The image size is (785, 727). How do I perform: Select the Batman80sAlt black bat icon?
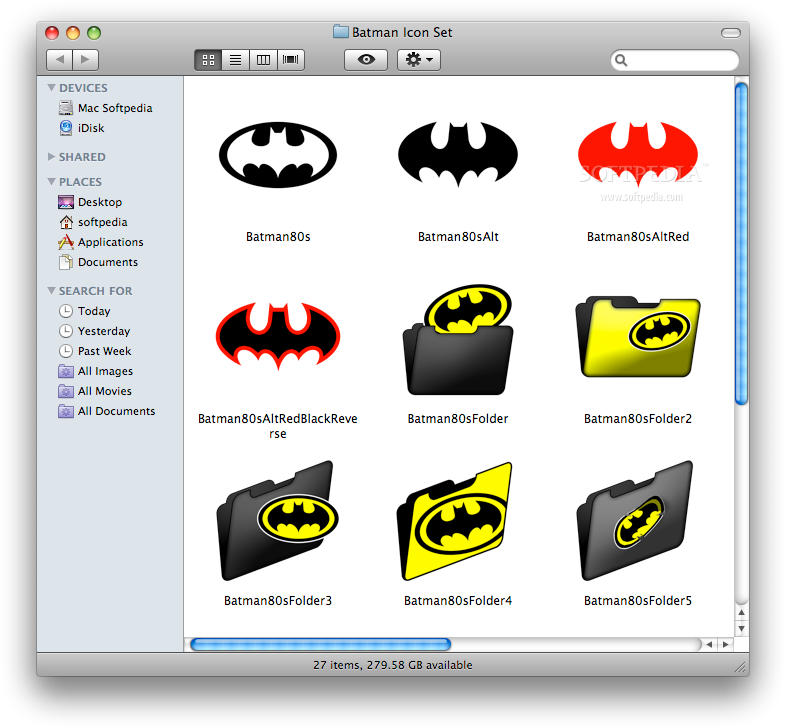(458, 154)
